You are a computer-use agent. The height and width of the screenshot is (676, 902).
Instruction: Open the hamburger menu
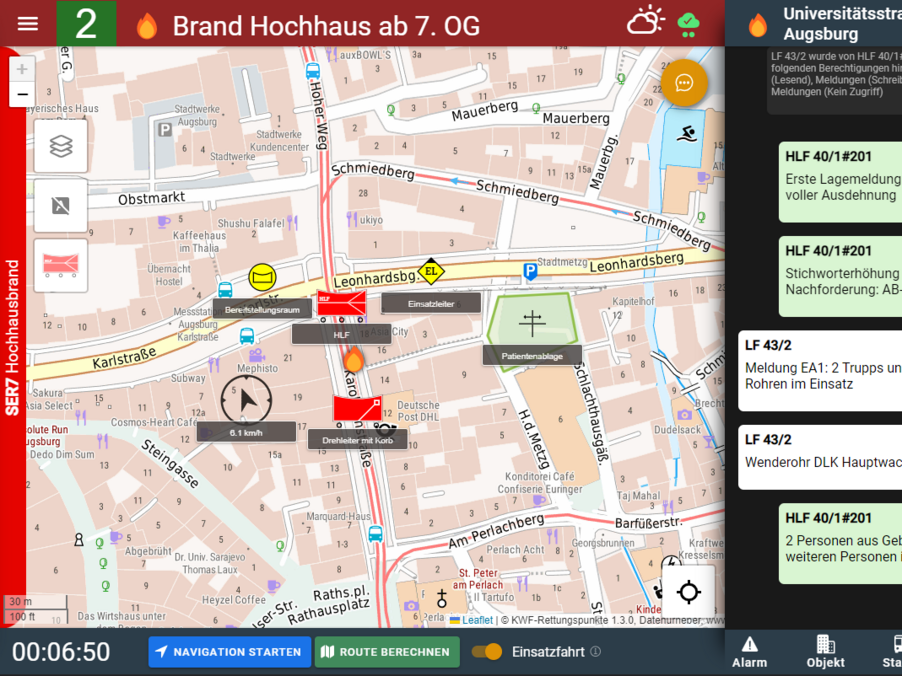[27, 24]
